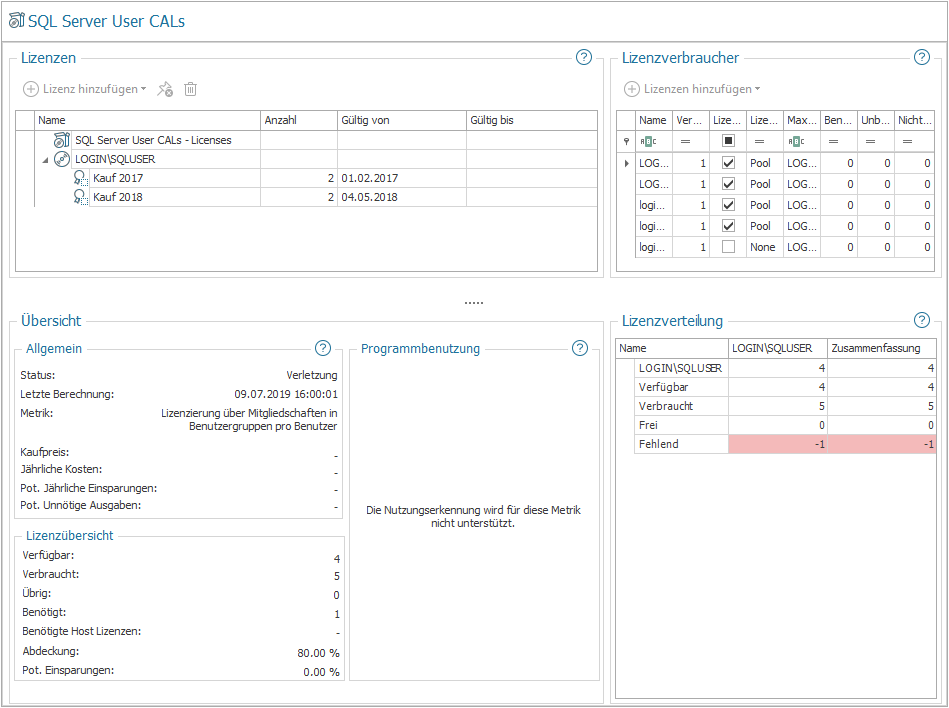The width and height of the screenshot is (949, 708).
Task: Click the equals filter operator above the Pool values
Action: tap(759, 142)
